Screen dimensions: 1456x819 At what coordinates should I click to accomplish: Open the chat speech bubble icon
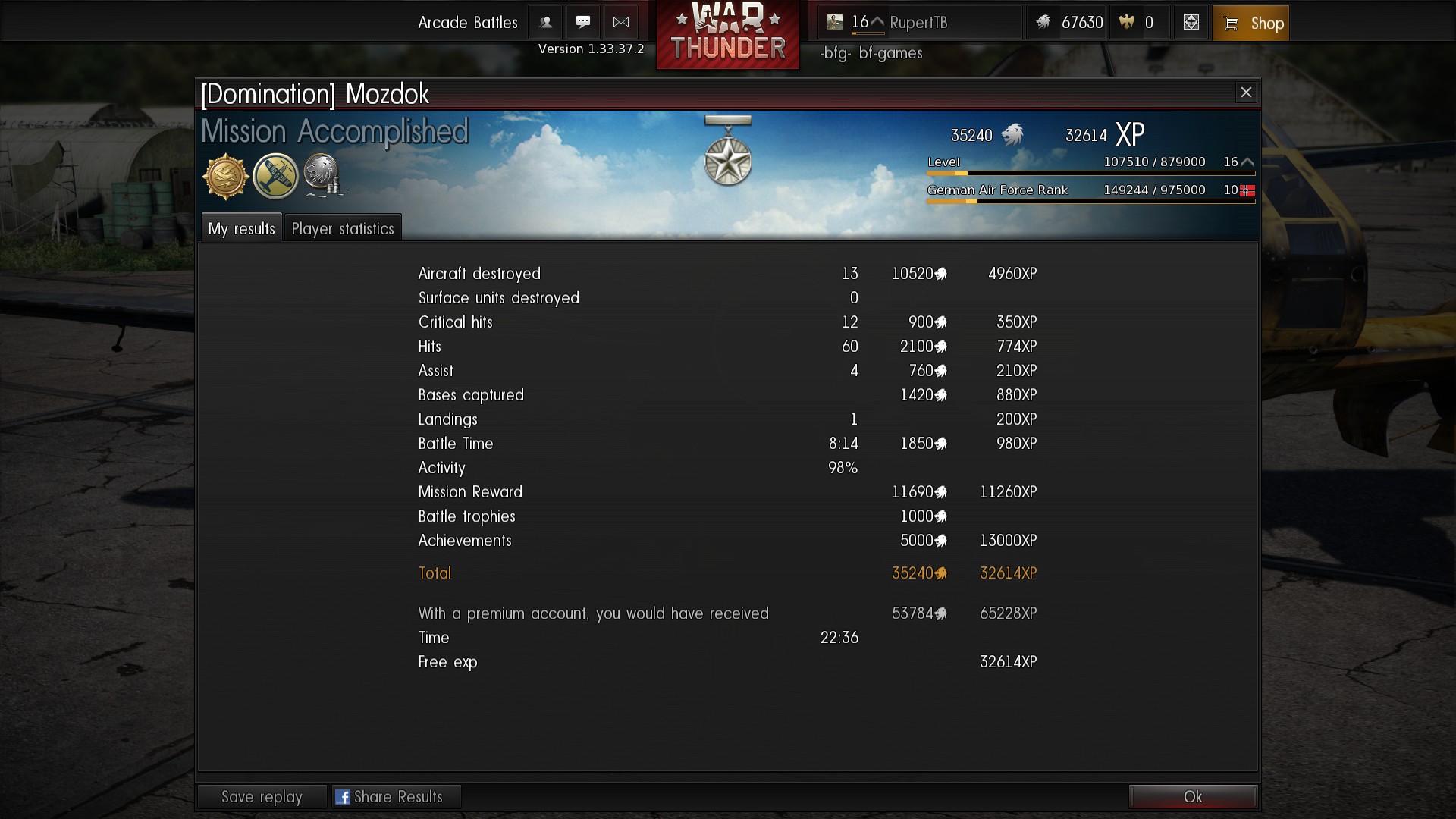pos(583,23)
